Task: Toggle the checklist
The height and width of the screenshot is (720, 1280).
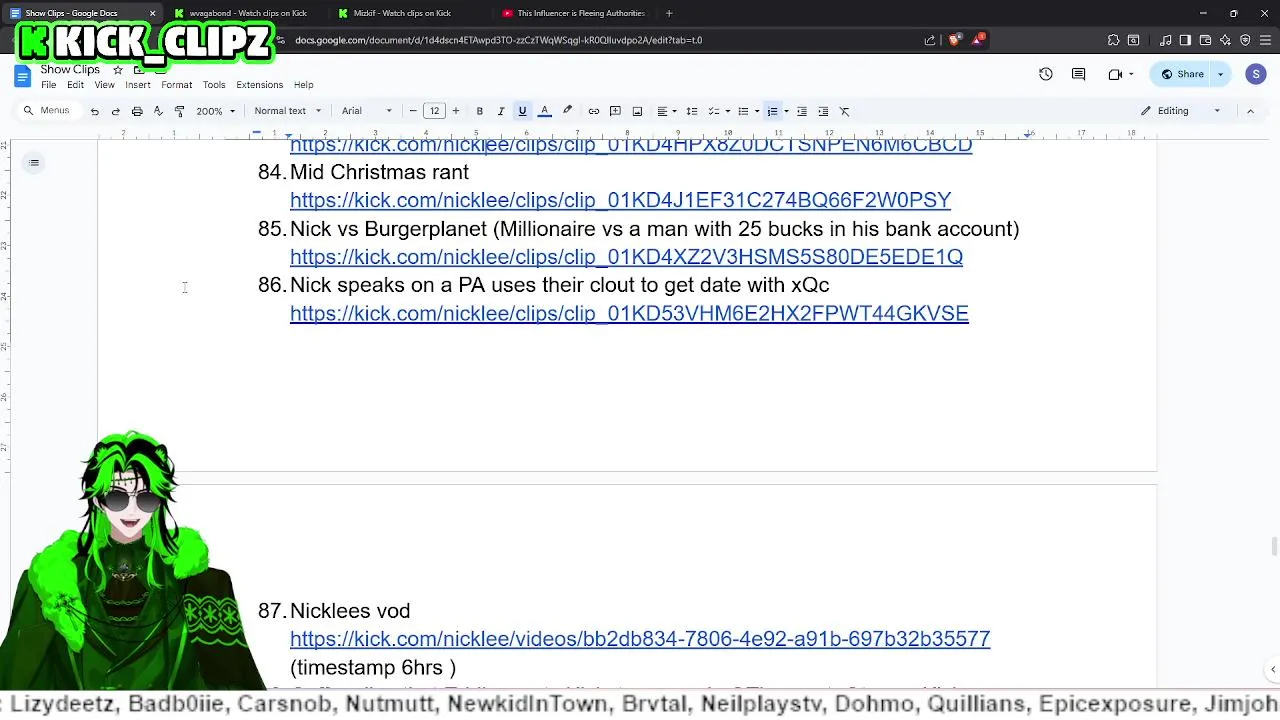Action: tap(713, 111)
